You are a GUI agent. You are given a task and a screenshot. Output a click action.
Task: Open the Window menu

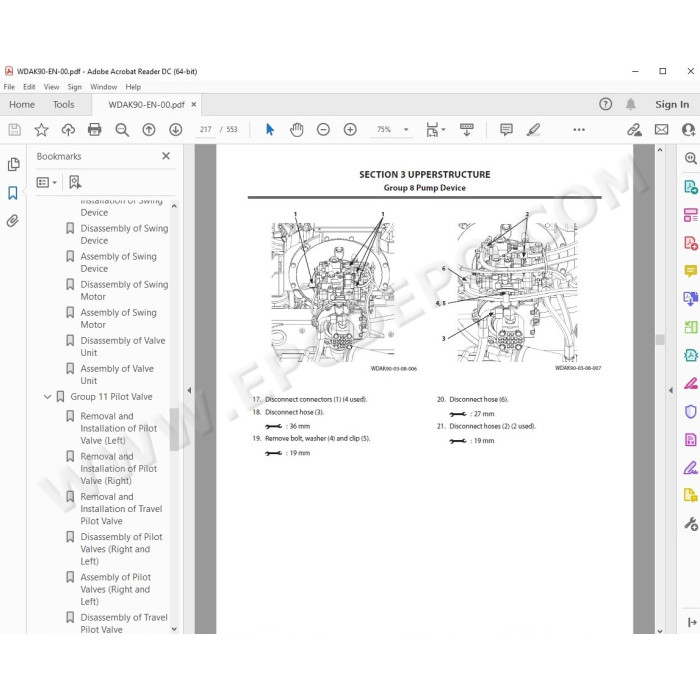point(103,87)
